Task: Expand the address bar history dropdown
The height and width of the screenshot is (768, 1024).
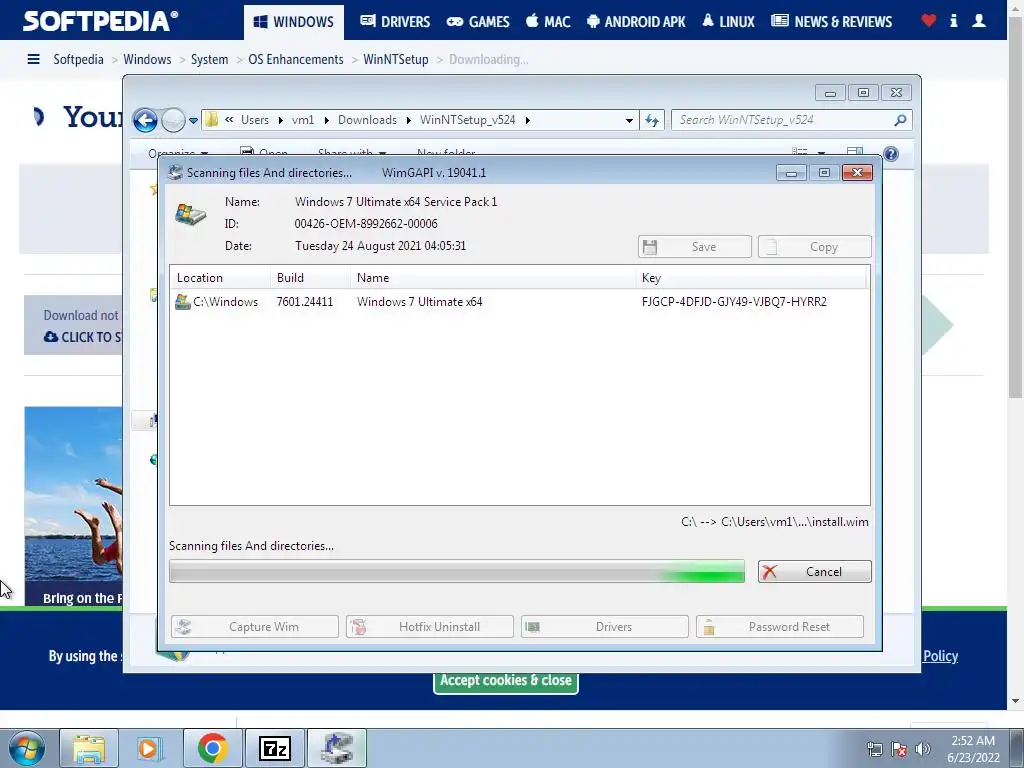Action: [x=629, y=120]
